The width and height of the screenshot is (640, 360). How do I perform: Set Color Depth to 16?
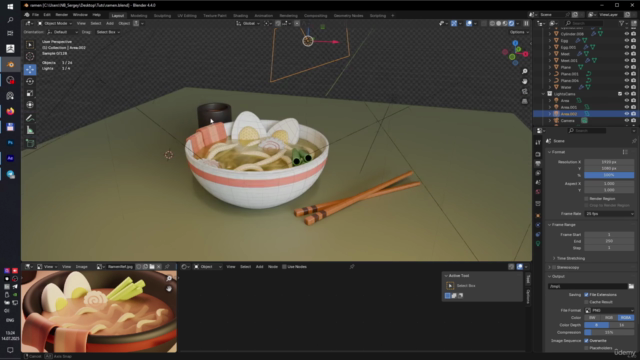coord(622,325)
